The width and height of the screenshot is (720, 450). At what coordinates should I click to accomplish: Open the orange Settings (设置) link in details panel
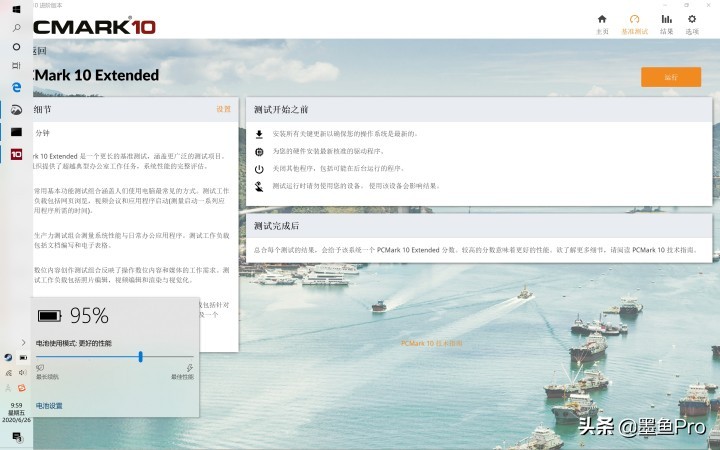pos(224,109)
